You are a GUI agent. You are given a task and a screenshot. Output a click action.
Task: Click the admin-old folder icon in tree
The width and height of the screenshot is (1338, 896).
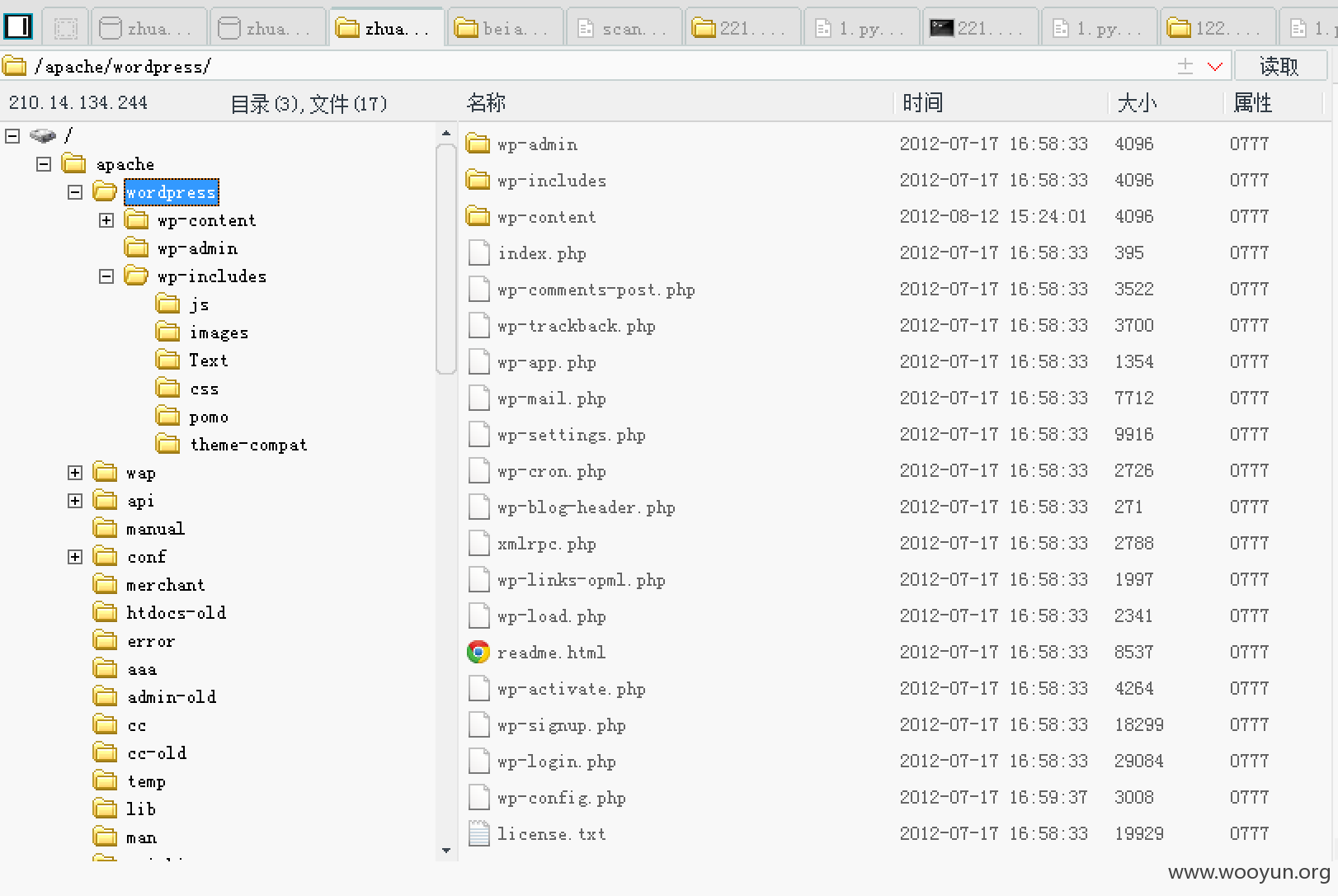106,696
